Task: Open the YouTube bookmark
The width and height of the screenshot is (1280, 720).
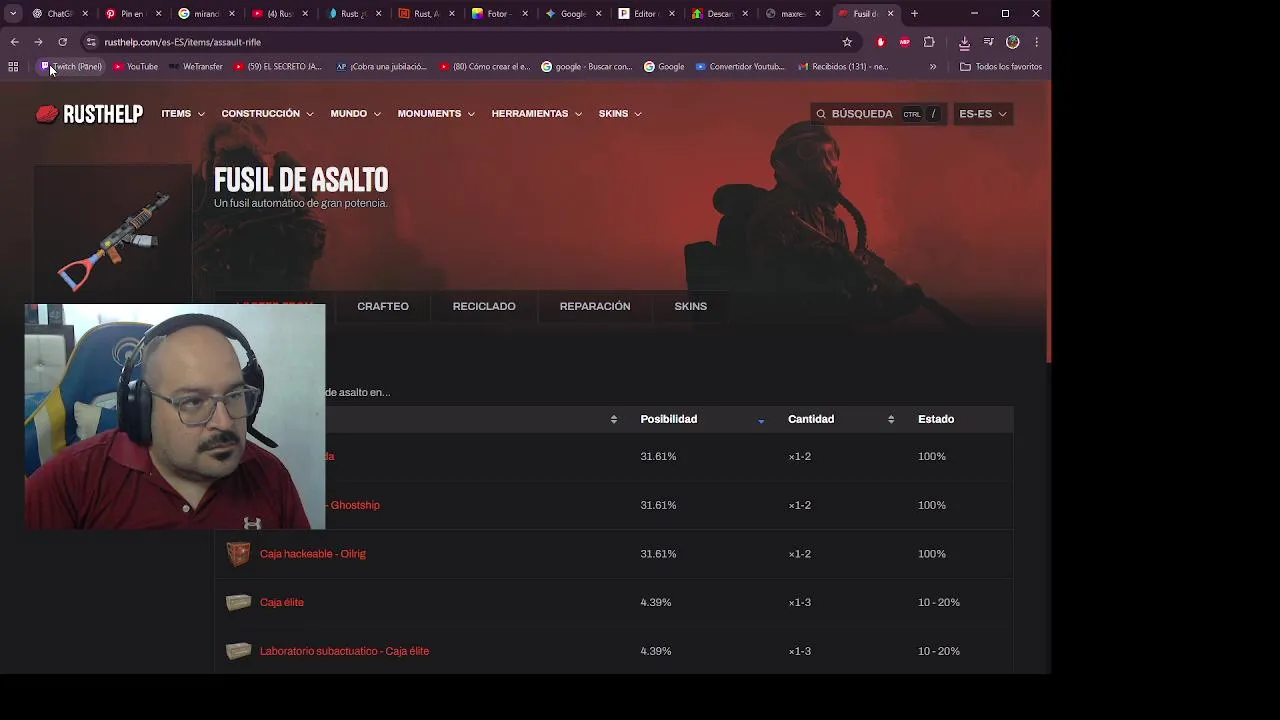Action: pos(135,67)
